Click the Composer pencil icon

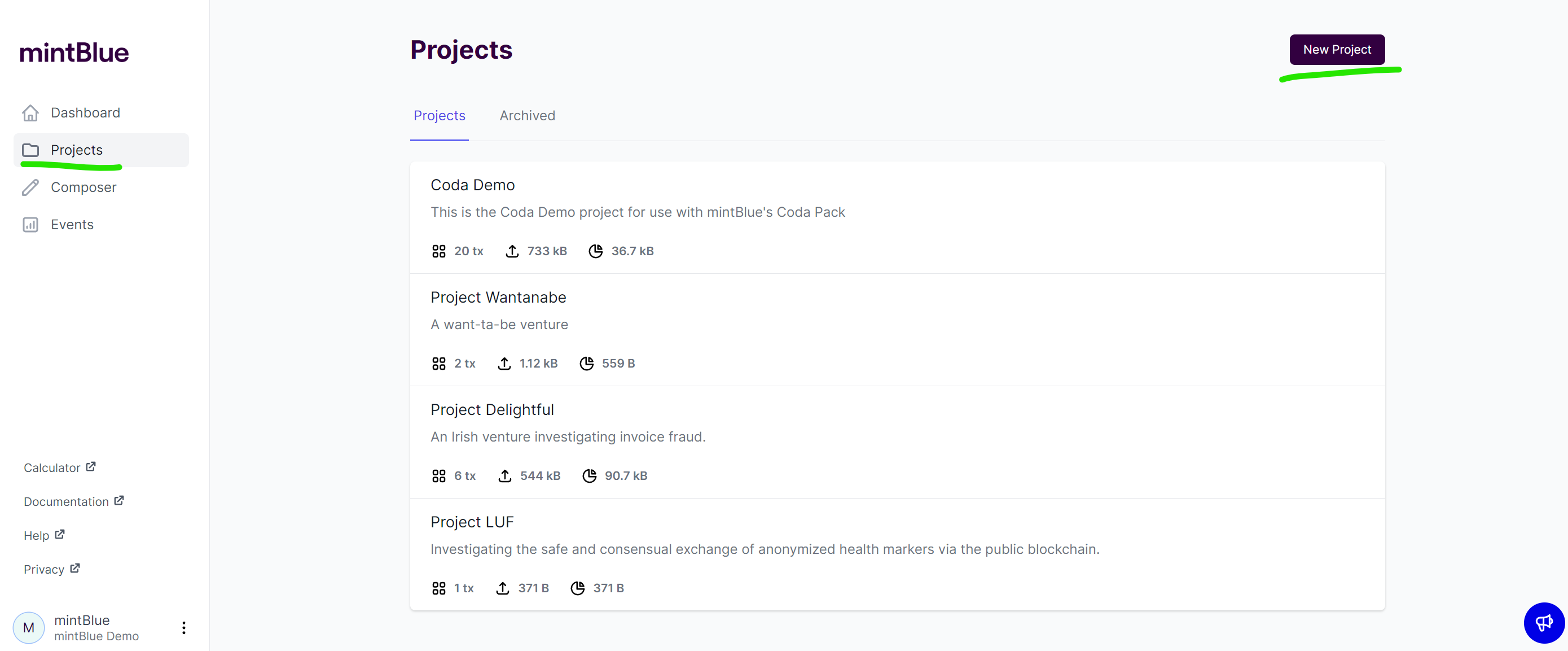coord(30,187)
